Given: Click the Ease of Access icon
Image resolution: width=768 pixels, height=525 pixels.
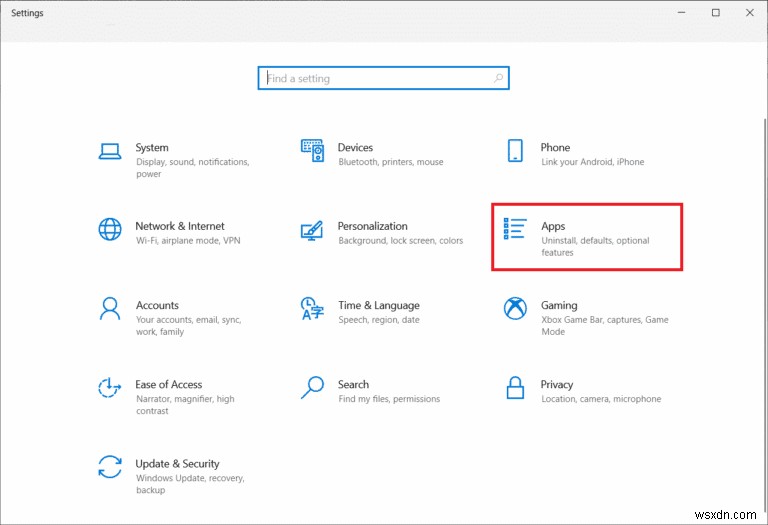Looking at the screenshot, I should [110, 387].
